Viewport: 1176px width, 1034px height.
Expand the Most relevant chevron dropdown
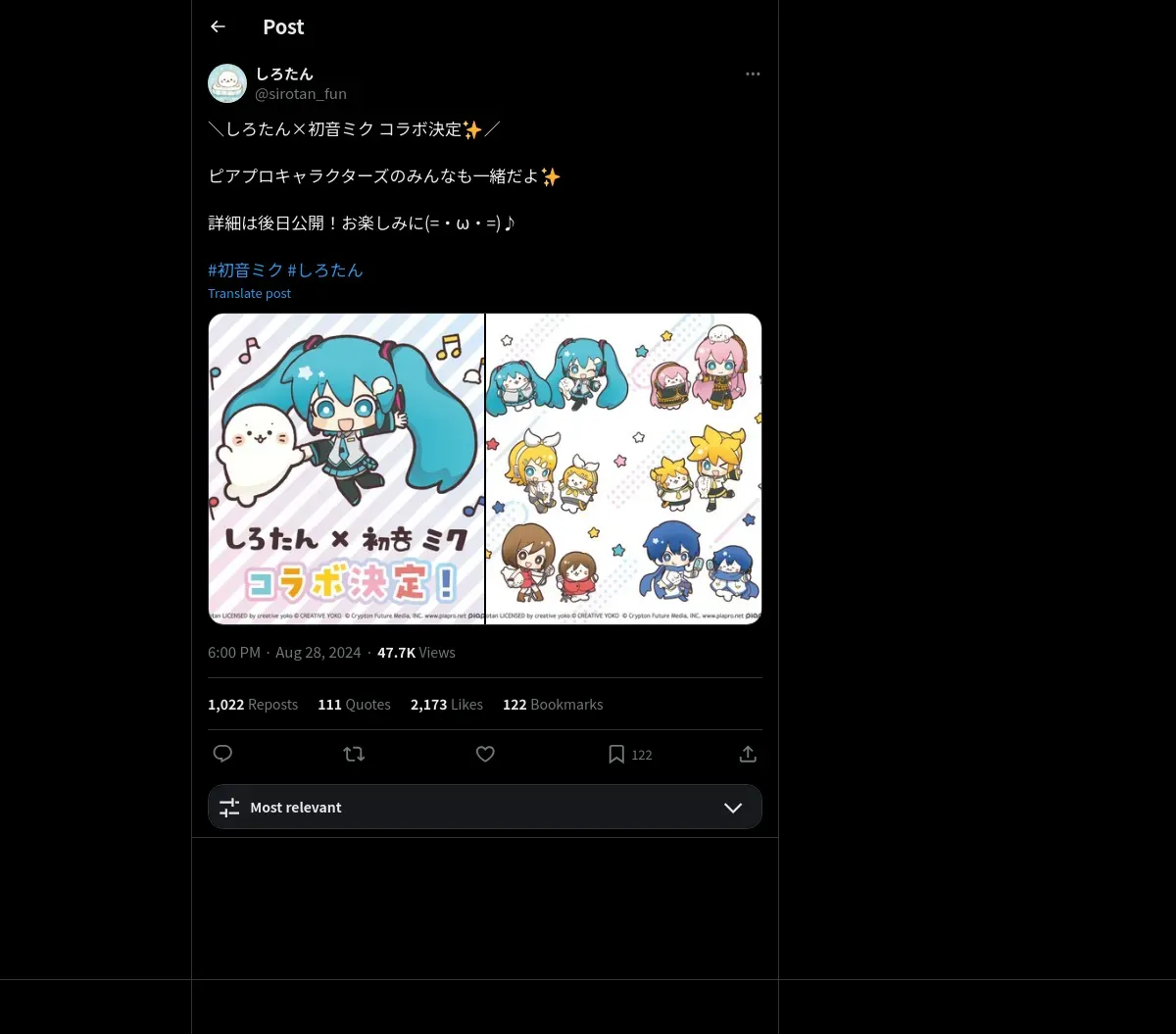[733, 808]
